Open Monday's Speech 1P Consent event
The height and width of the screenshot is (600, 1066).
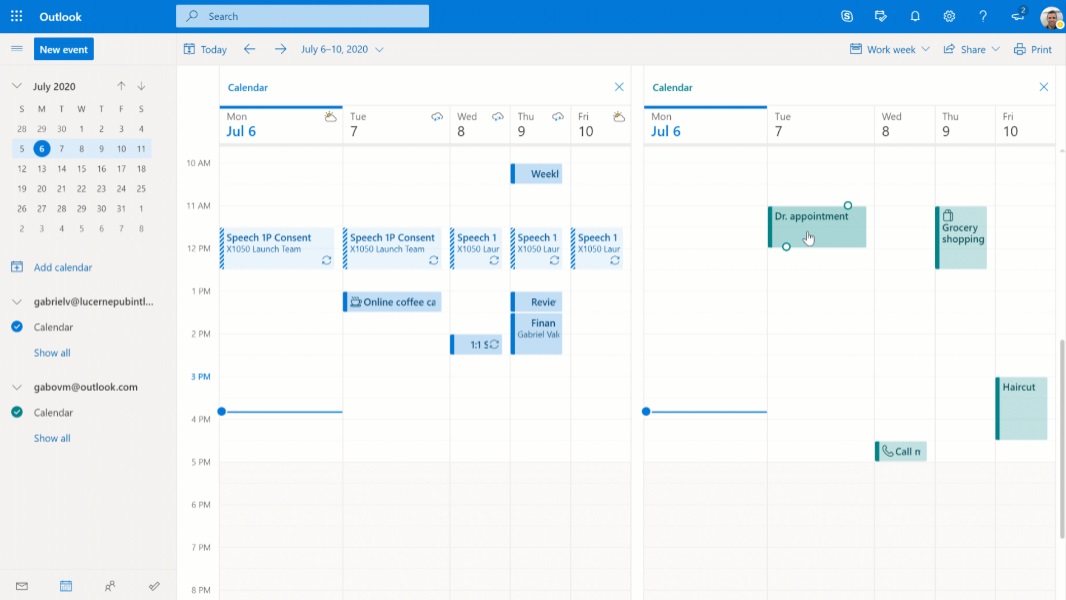pos(277,248)
